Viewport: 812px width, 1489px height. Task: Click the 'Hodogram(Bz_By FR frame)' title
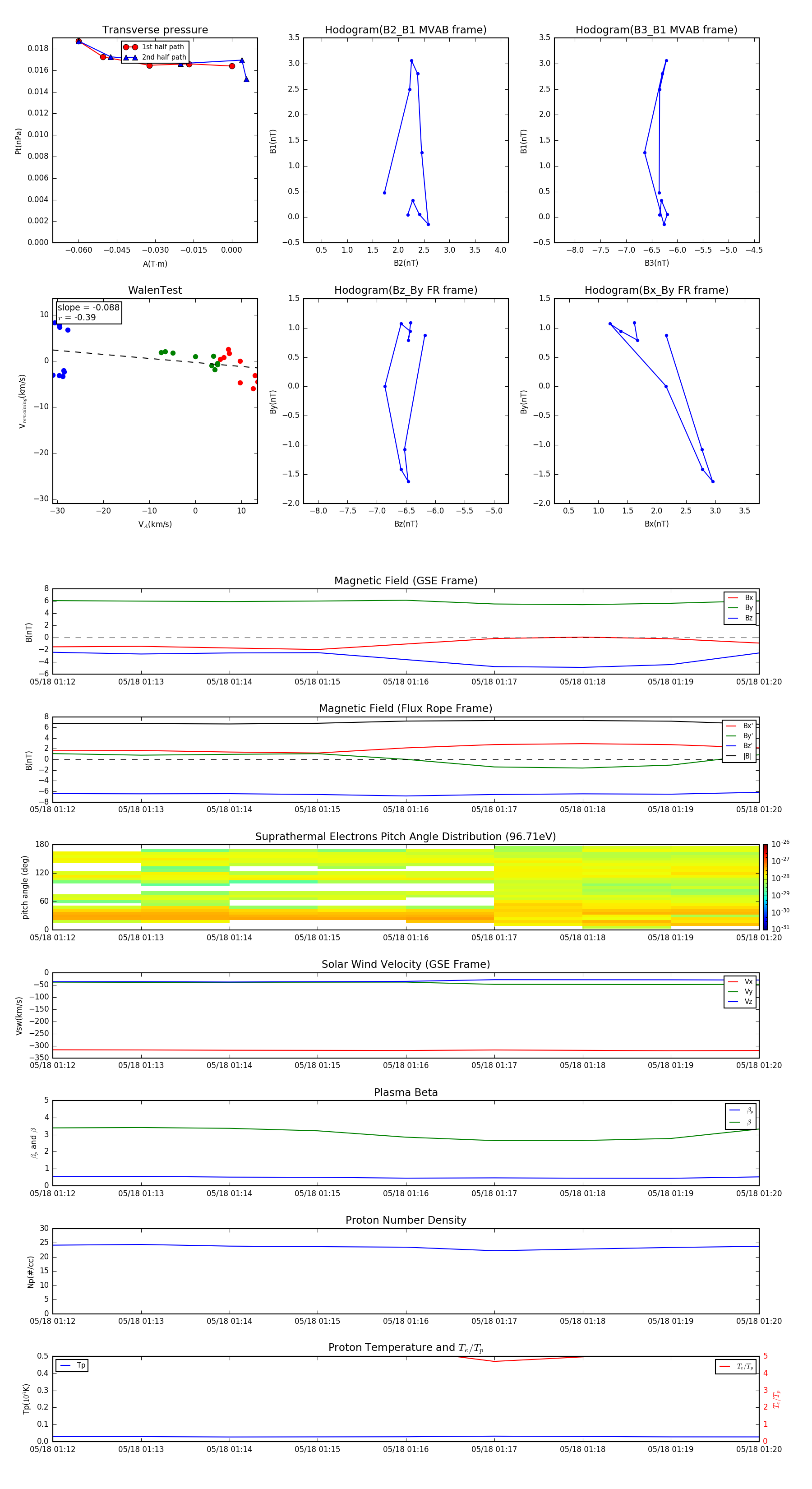(x=406, y=290)
